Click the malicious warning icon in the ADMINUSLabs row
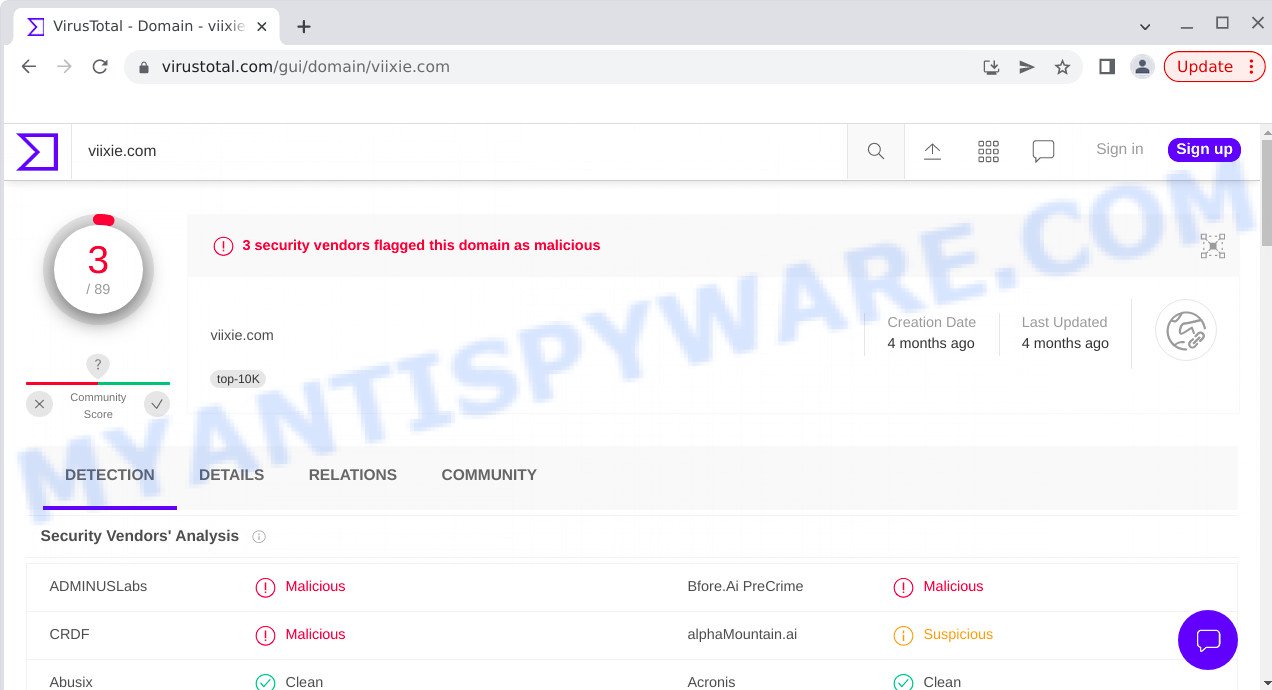This screenshot has height=690, width=1272. point(265,588)
